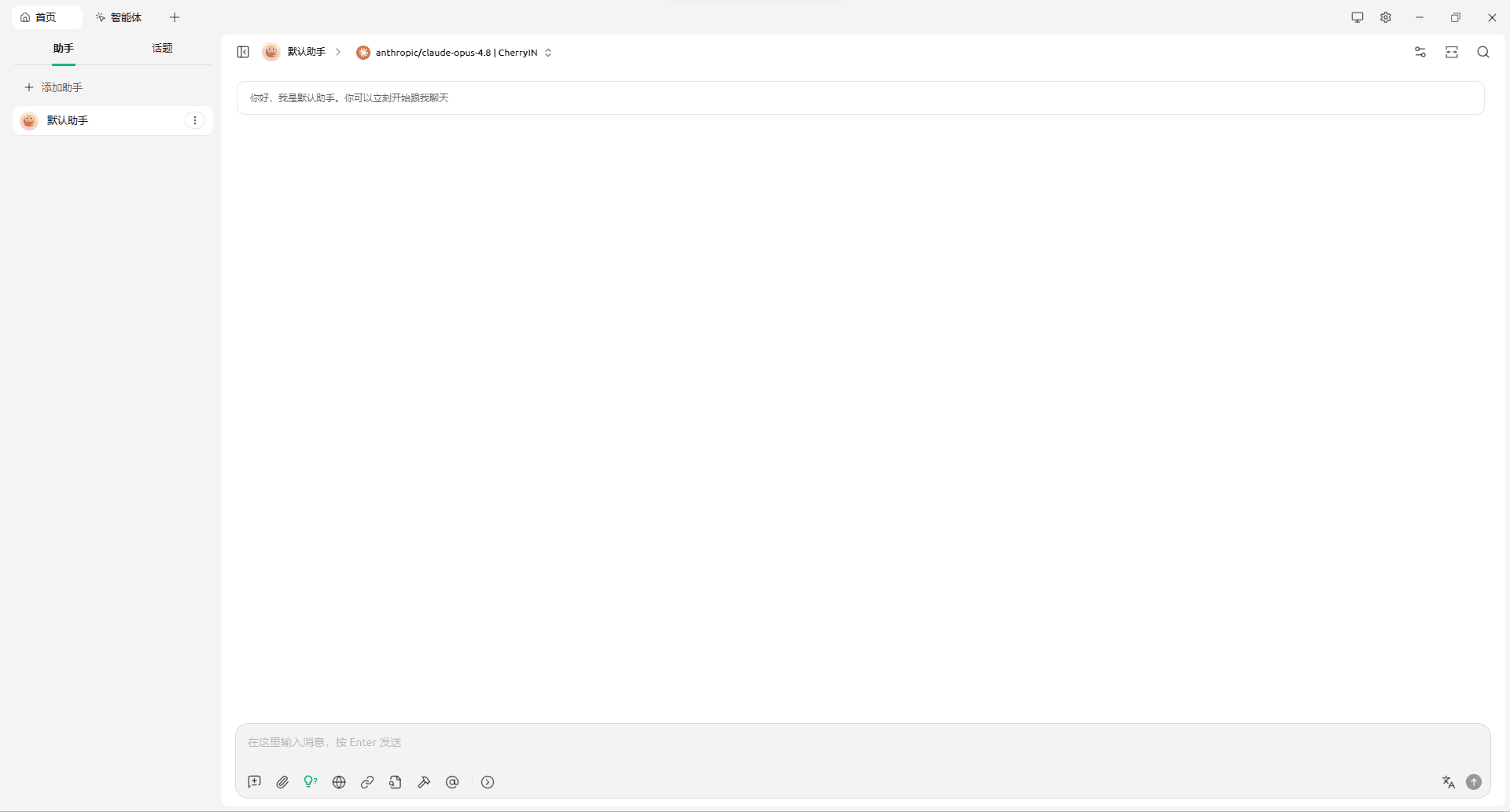This screenshot has height=812, width=1510.
Task: Open settings with the gear icon
Action: tap(1386, 17)
